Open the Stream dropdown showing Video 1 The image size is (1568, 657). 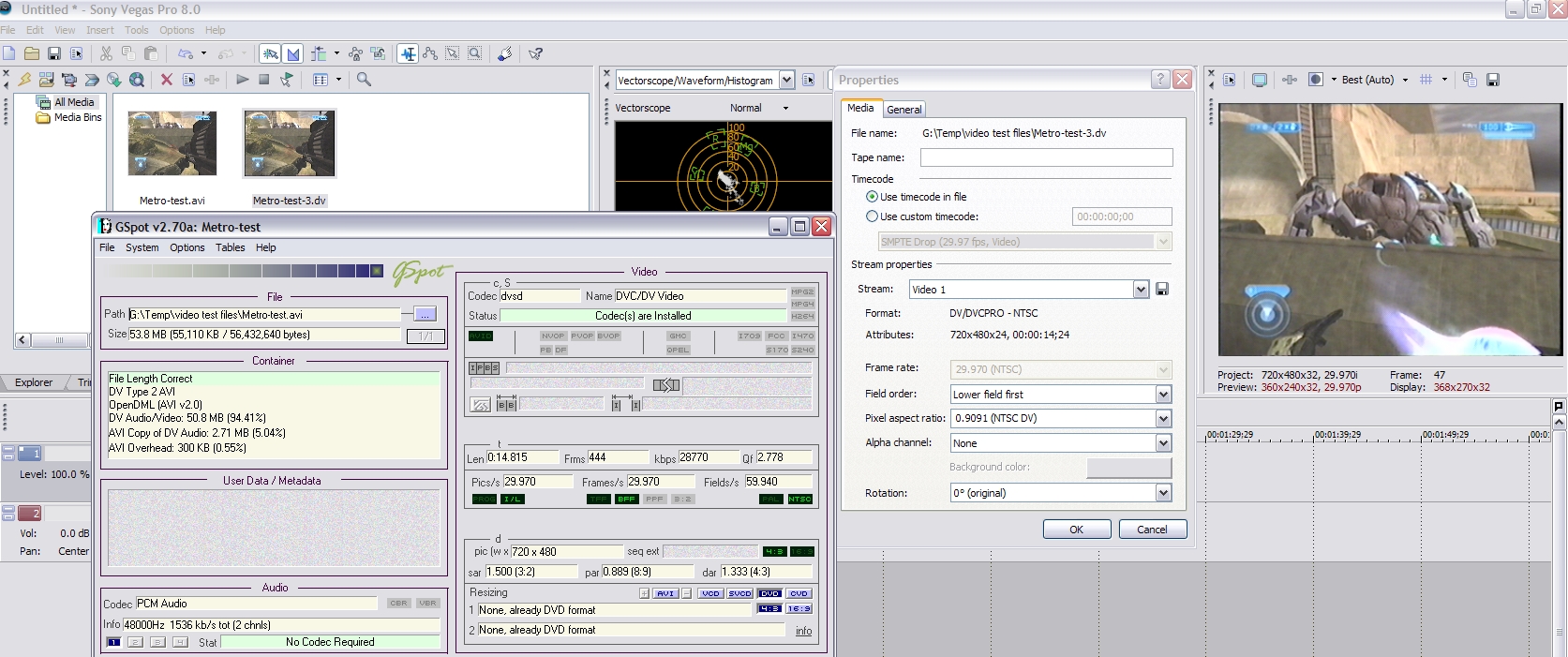pos(1141,290)
